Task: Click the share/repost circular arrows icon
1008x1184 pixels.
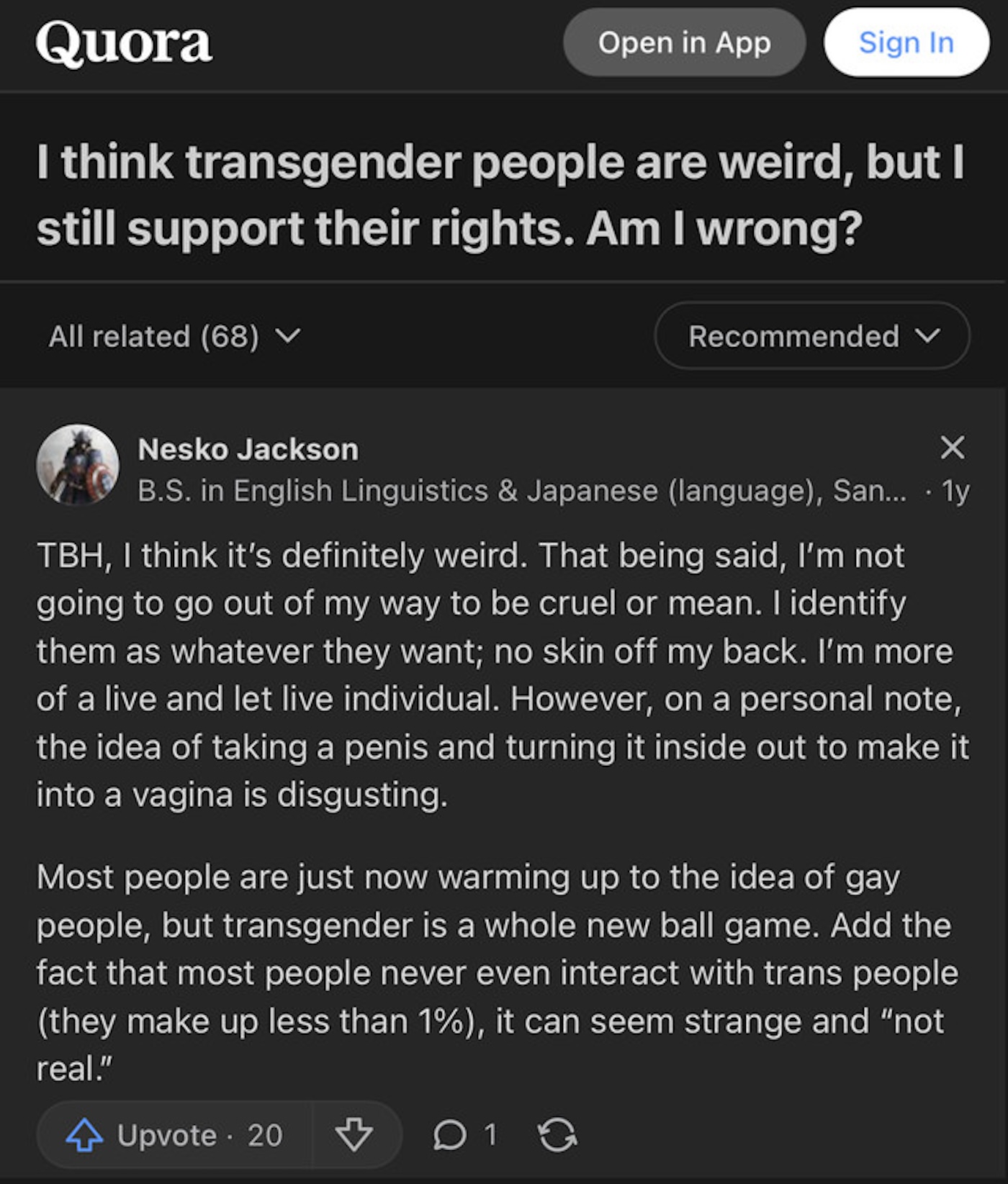Action: tap(557, 1135)
